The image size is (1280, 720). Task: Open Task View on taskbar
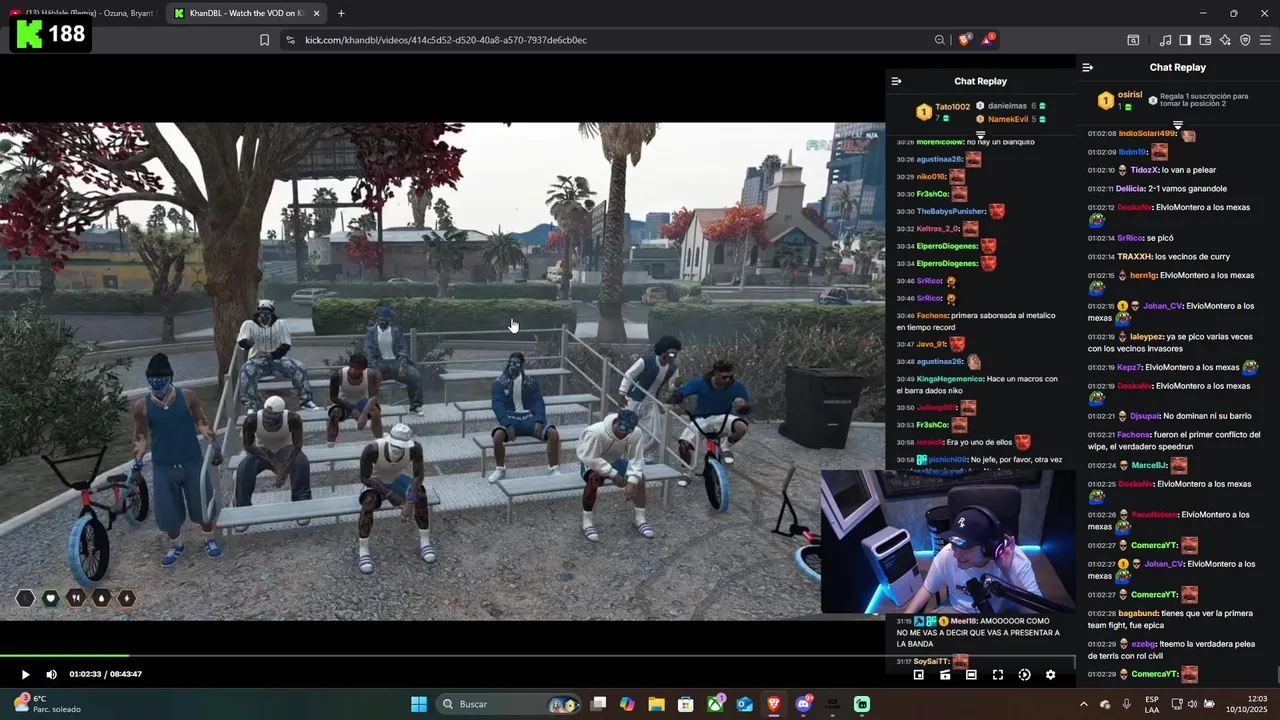[598, 704]
